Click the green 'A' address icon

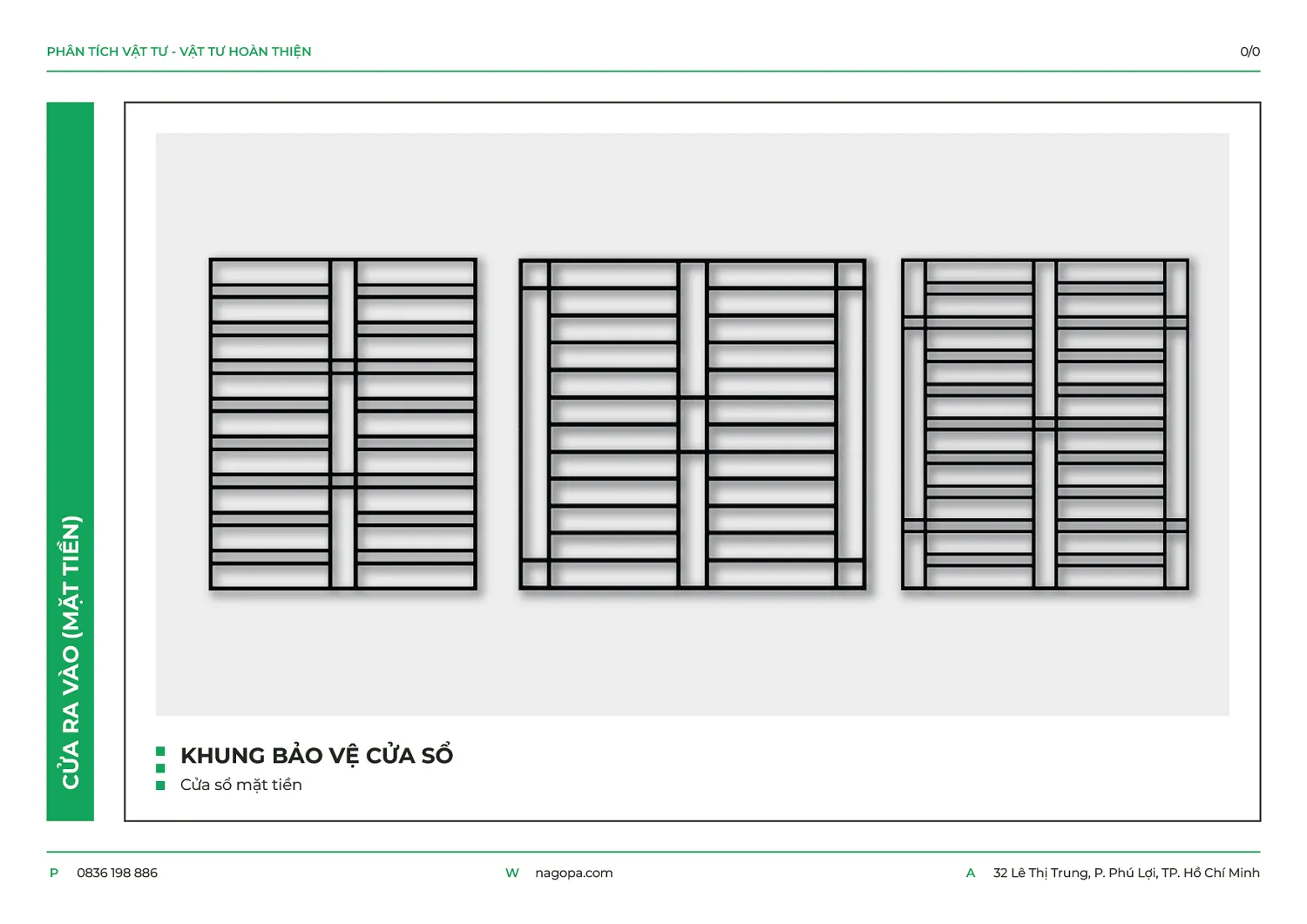point(971,873)
